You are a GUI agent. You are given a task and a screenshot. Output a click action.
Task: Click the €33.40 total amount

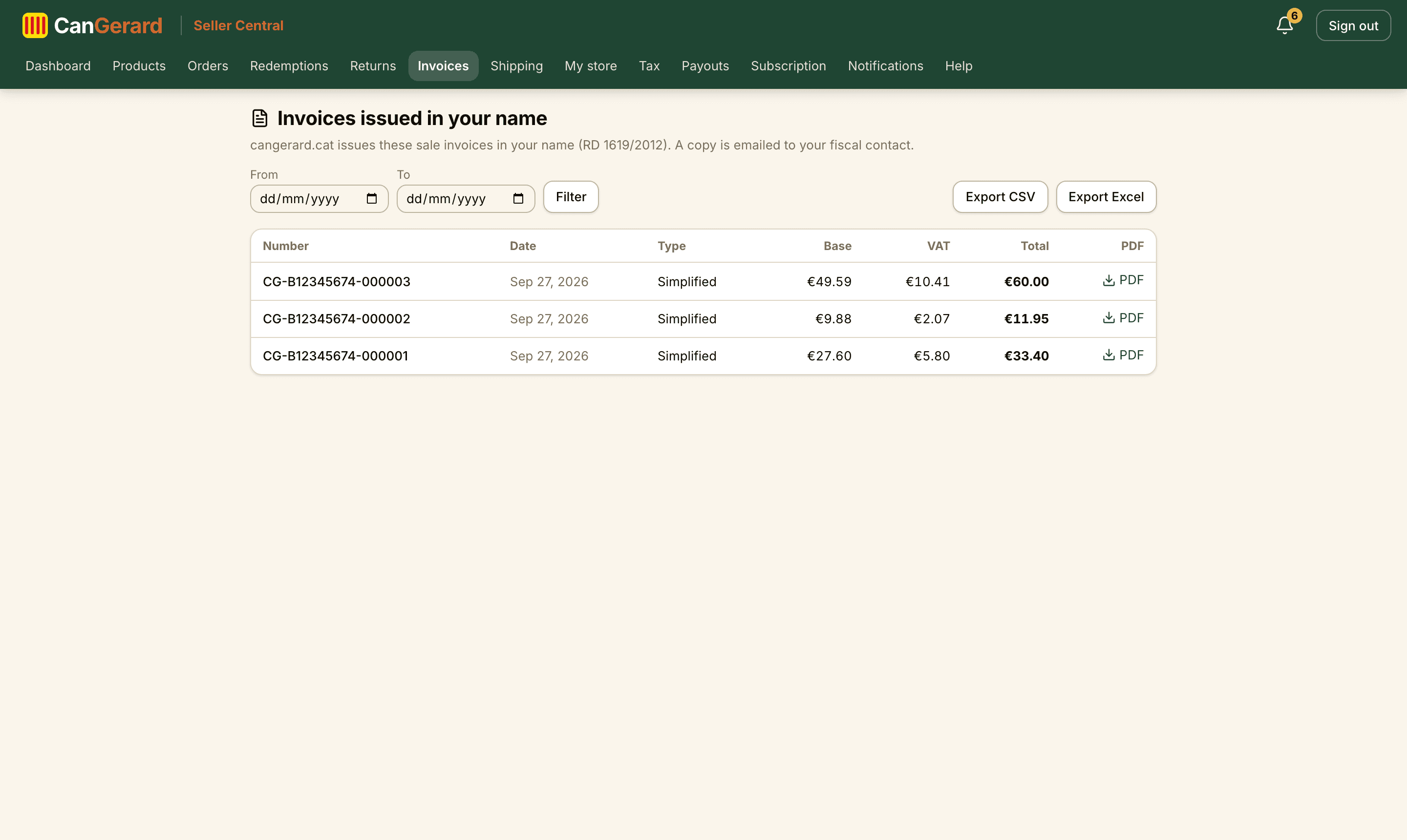pyautogui.click(x=1026, y=356)
